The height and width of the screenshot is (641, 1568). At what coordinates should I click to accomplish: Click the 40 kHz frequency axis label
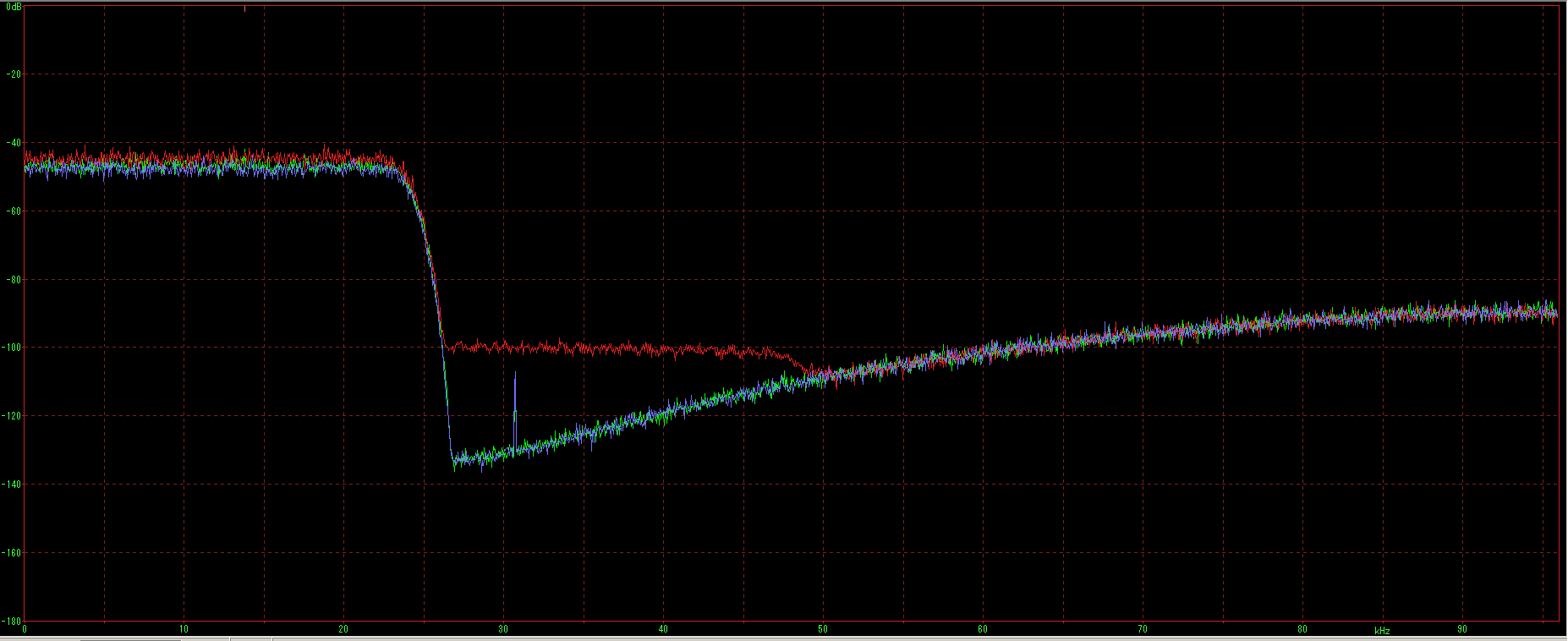point(663,629)
